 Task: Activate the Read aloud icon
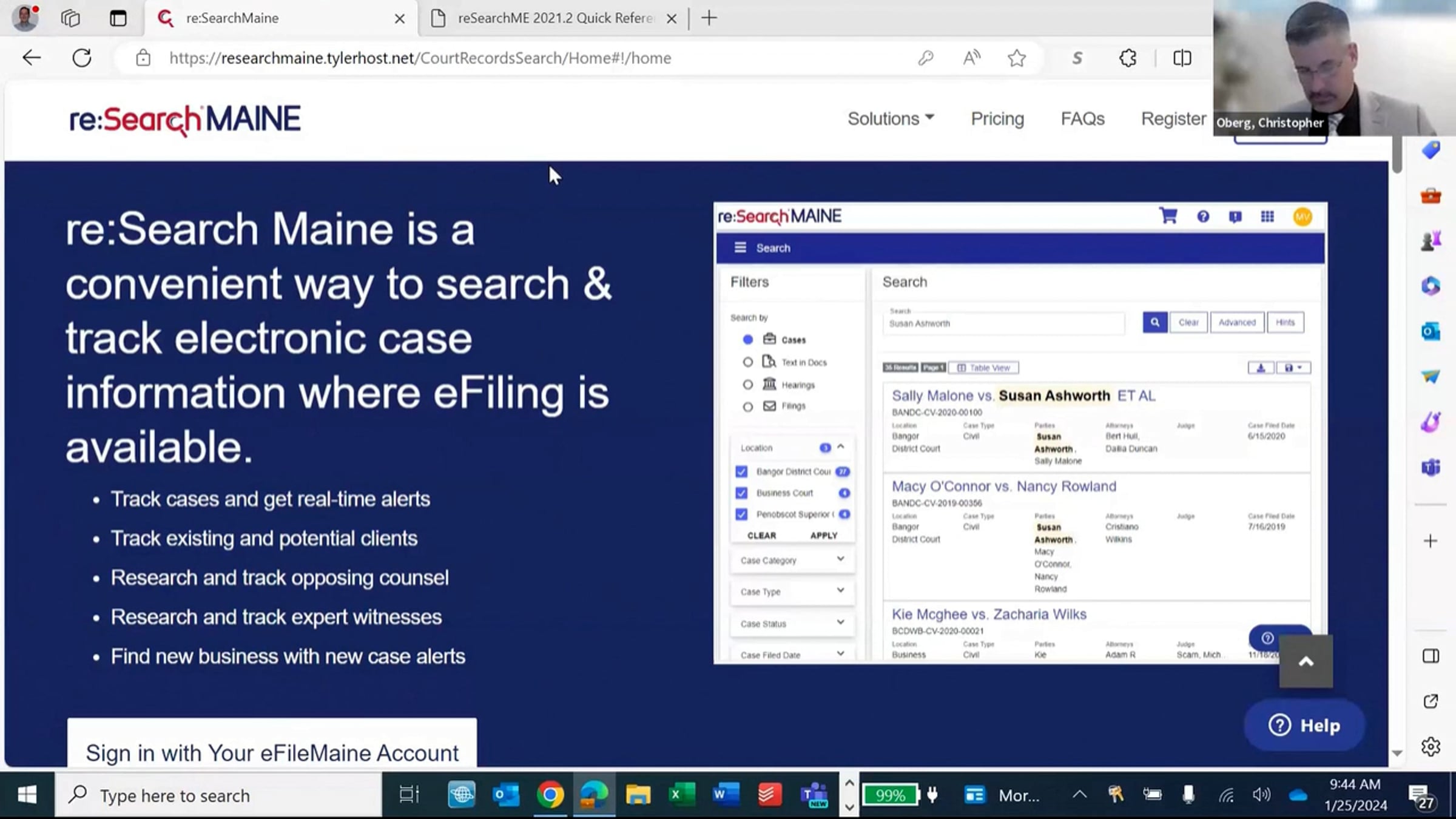pos(971,58)
